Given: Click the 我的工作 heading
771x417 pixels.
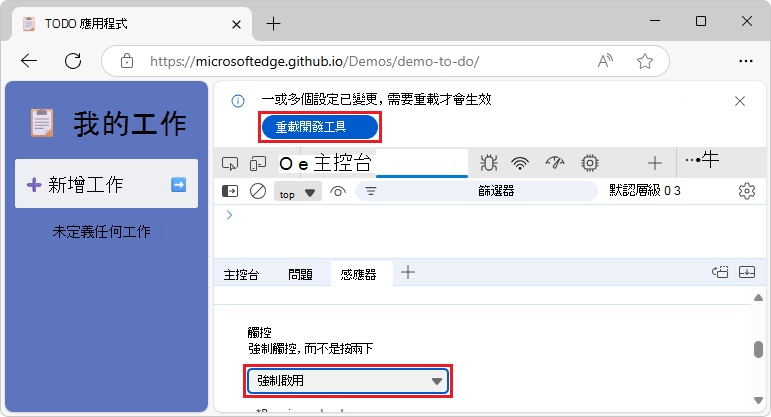Looking at the screenshot, I should (130, 123).
